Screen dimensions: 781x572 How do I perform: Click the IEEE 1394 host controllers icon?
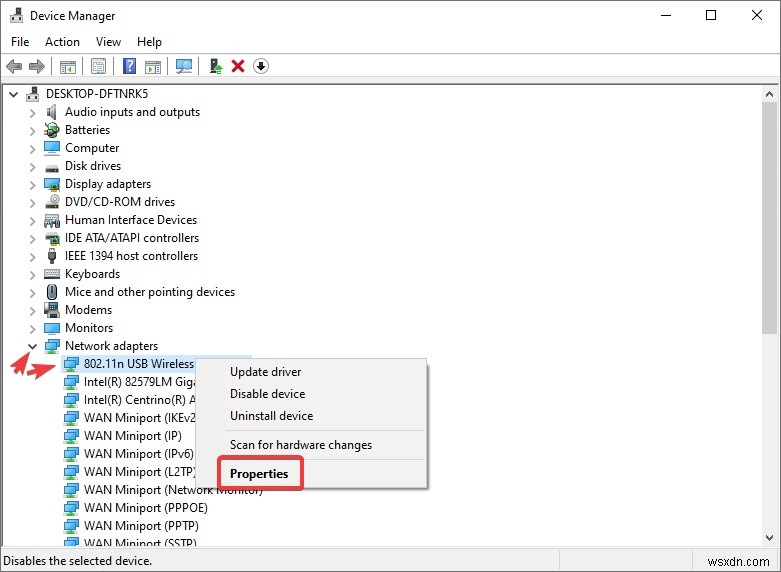(52, 256)
